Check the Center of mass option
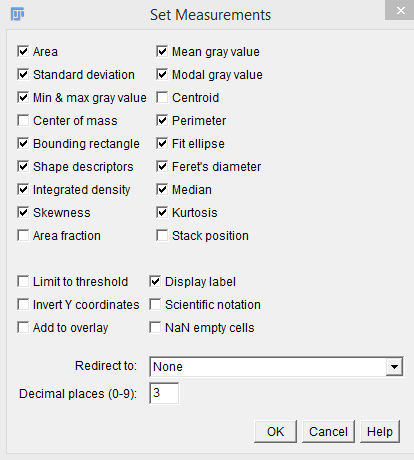 pos(23,120)
